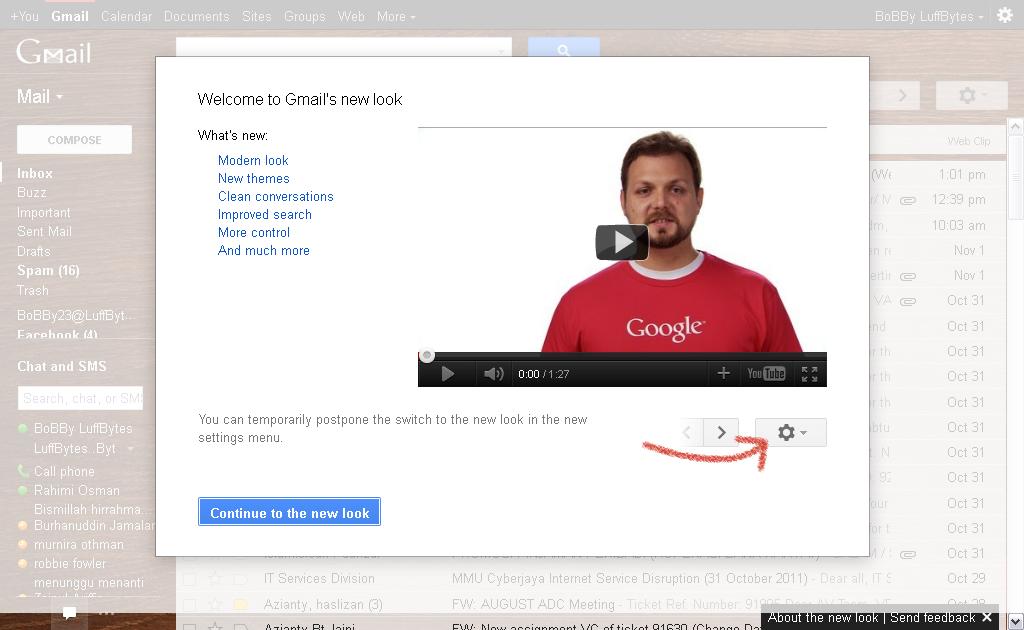Mute the video with the speaker icon
This screenshot has height=630, width=1024.
(x=493, y=374)
